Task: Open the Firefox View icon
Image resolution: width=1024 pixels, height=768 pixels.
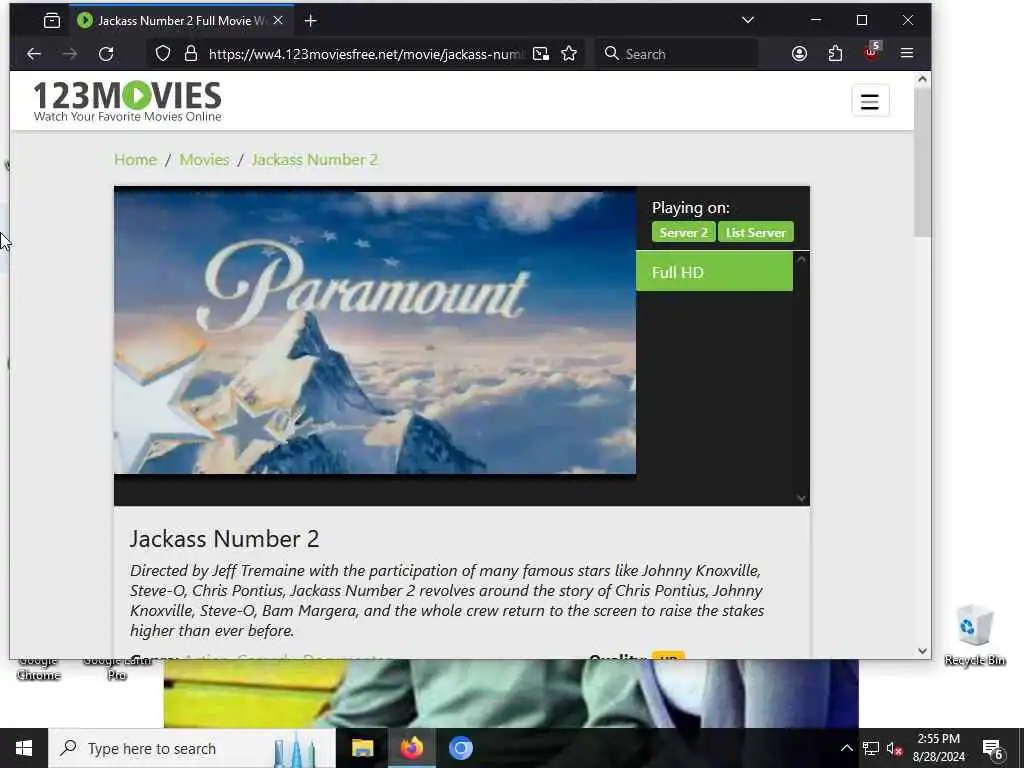Action: click(x=52, y=21)
